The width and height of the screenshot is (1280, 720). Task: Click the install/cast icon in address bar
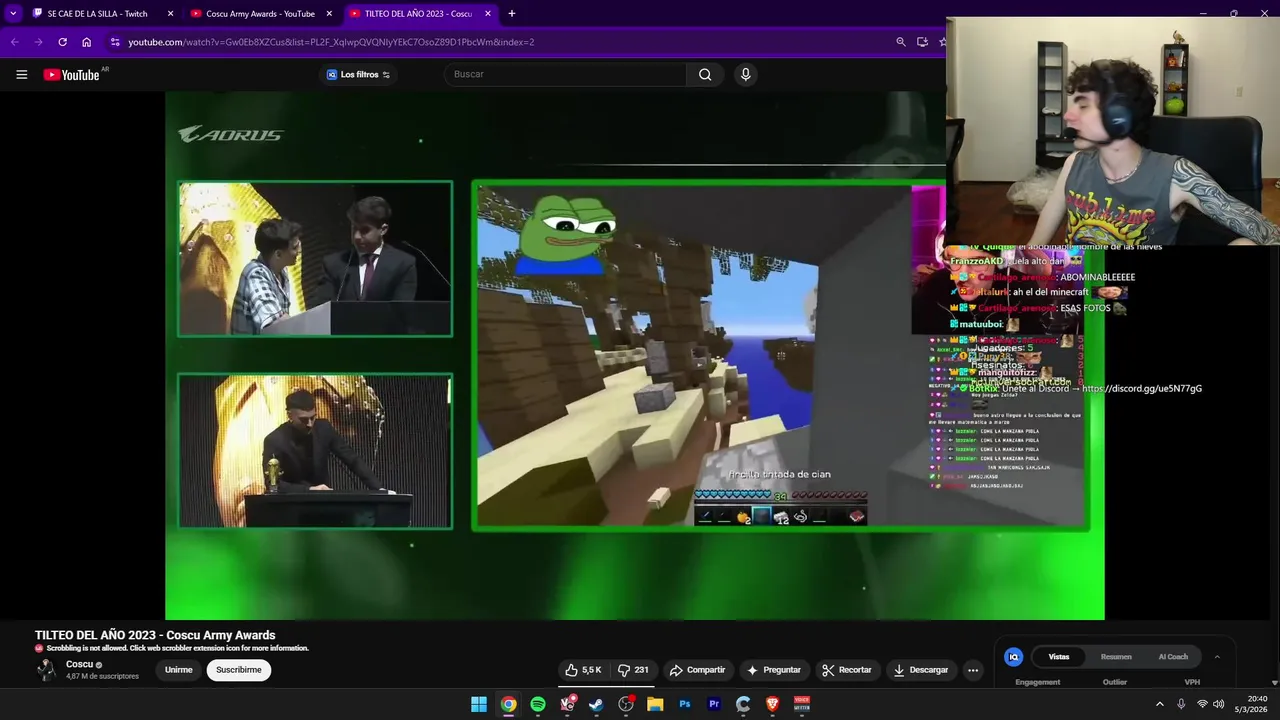pos(922,42)
